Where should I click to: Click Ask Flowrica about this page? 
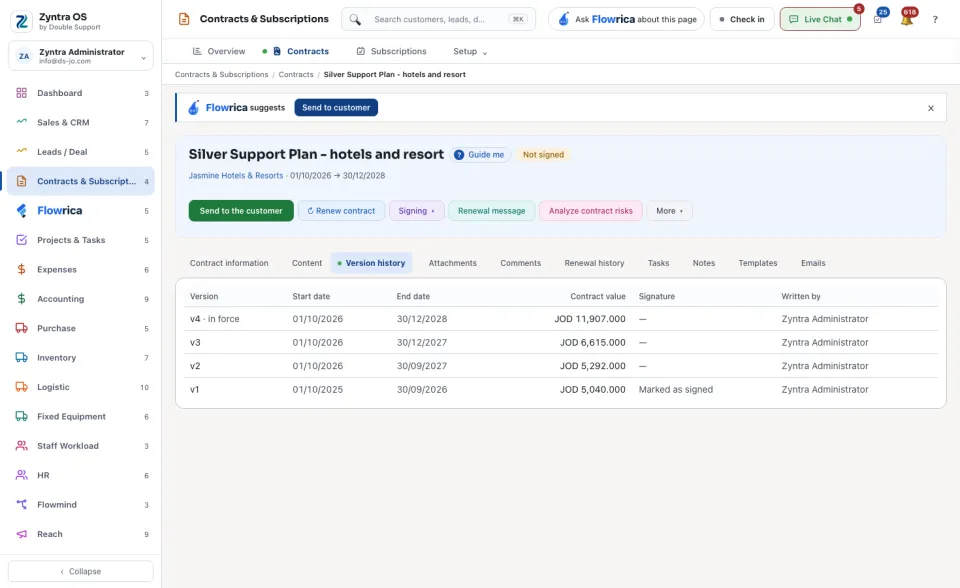point(626,20)
